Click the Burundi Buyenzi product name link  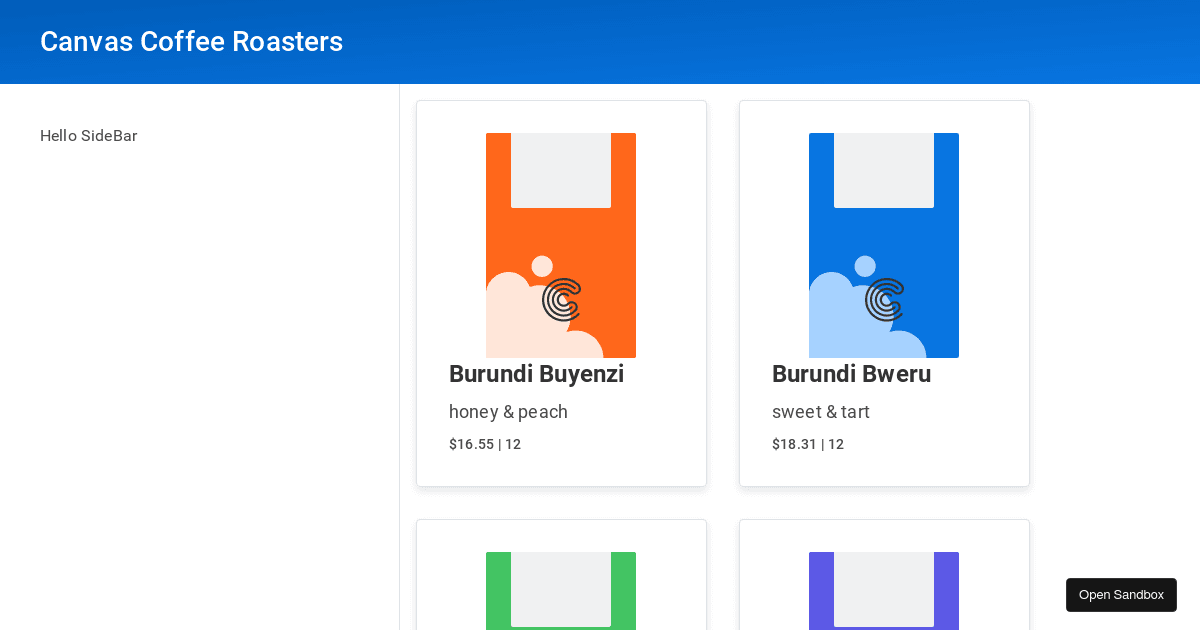536,374
